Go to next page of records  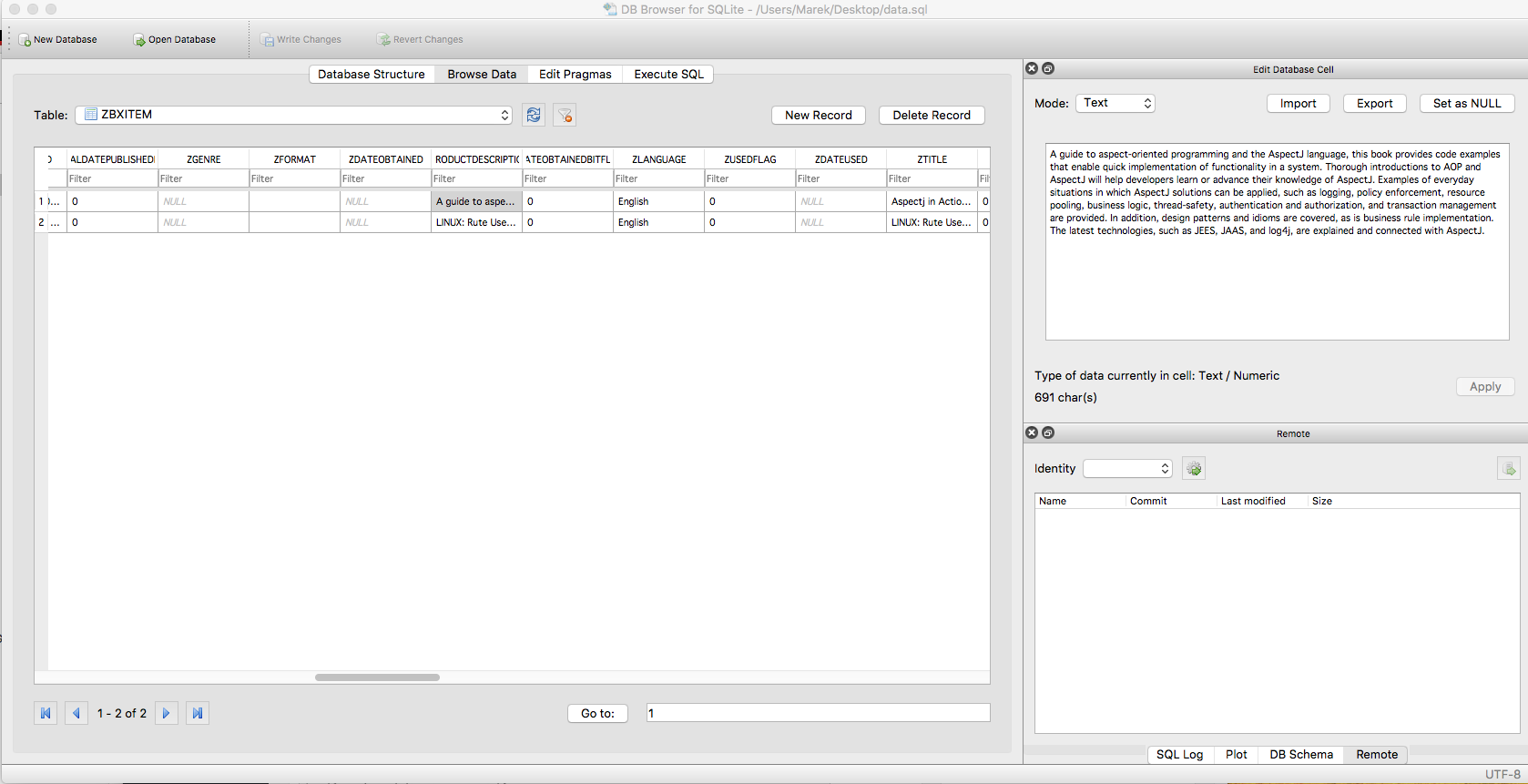click(166, 713)
